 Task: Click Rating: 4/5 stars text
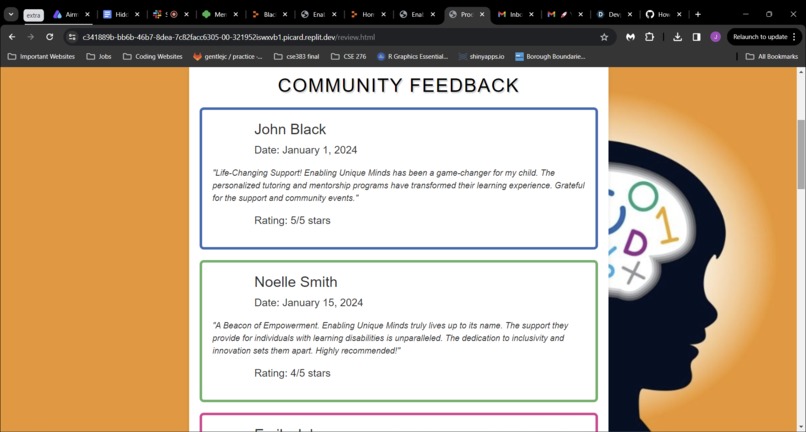292,373
